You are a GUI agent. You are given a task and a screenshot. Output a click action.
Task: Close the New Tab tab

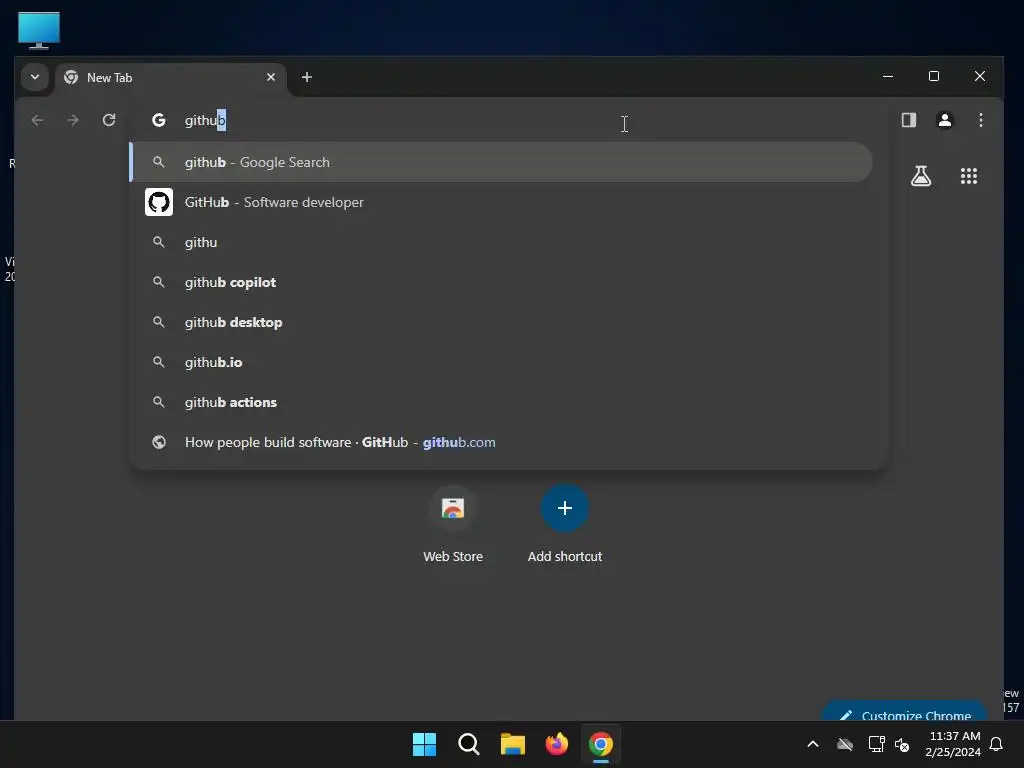pos(270,77)
